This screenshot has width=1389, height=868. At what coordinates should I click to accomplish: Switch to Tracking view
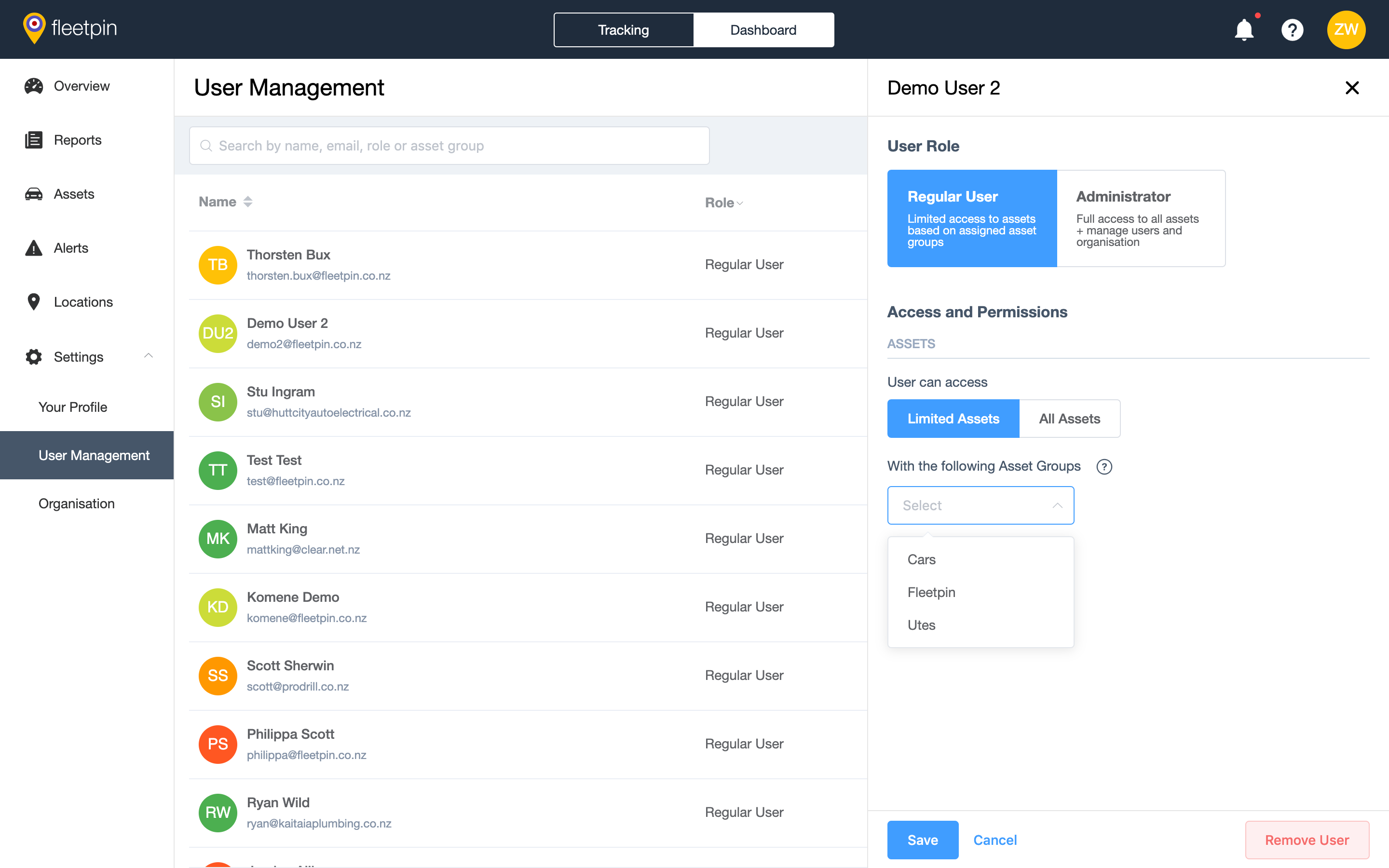tap(624, 30)
